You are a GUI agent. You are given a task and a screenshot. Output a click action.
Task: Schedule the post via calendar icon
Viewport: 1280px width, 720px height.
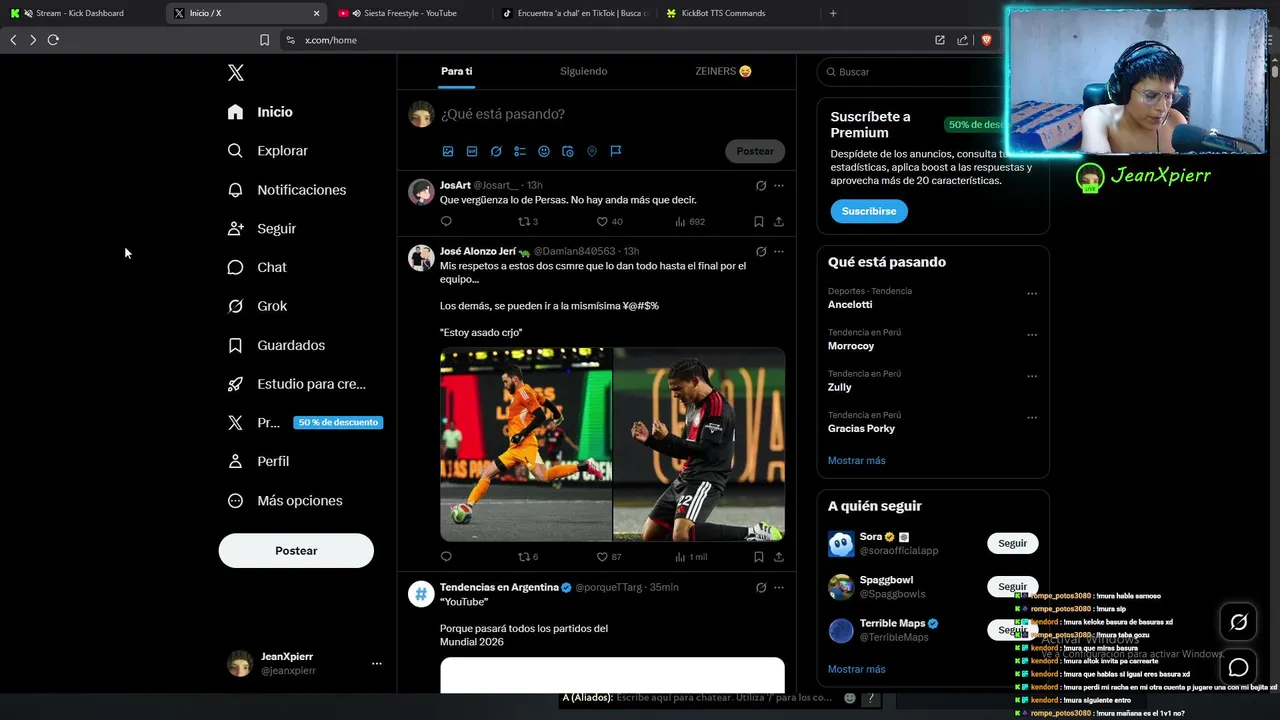(x=568, y=151)
